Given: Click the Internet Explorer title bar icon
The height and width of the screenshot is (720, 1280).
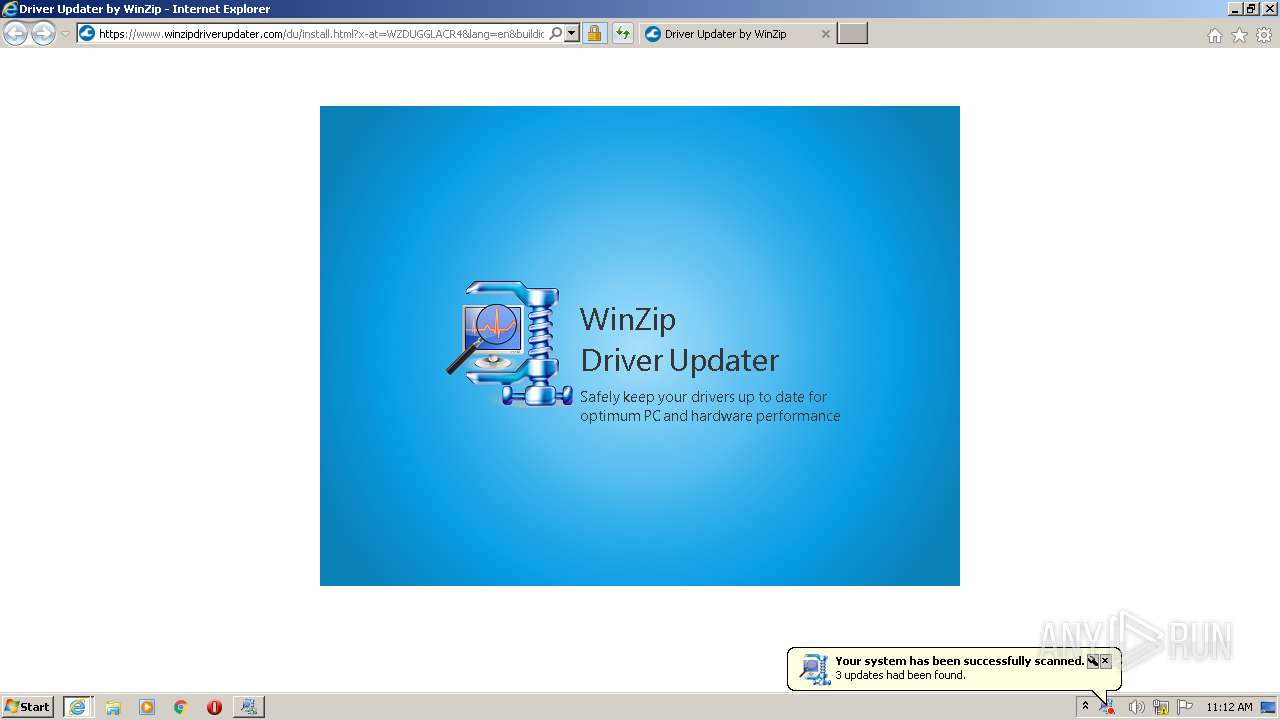Looking at the screenshot, I should [10, 9].
